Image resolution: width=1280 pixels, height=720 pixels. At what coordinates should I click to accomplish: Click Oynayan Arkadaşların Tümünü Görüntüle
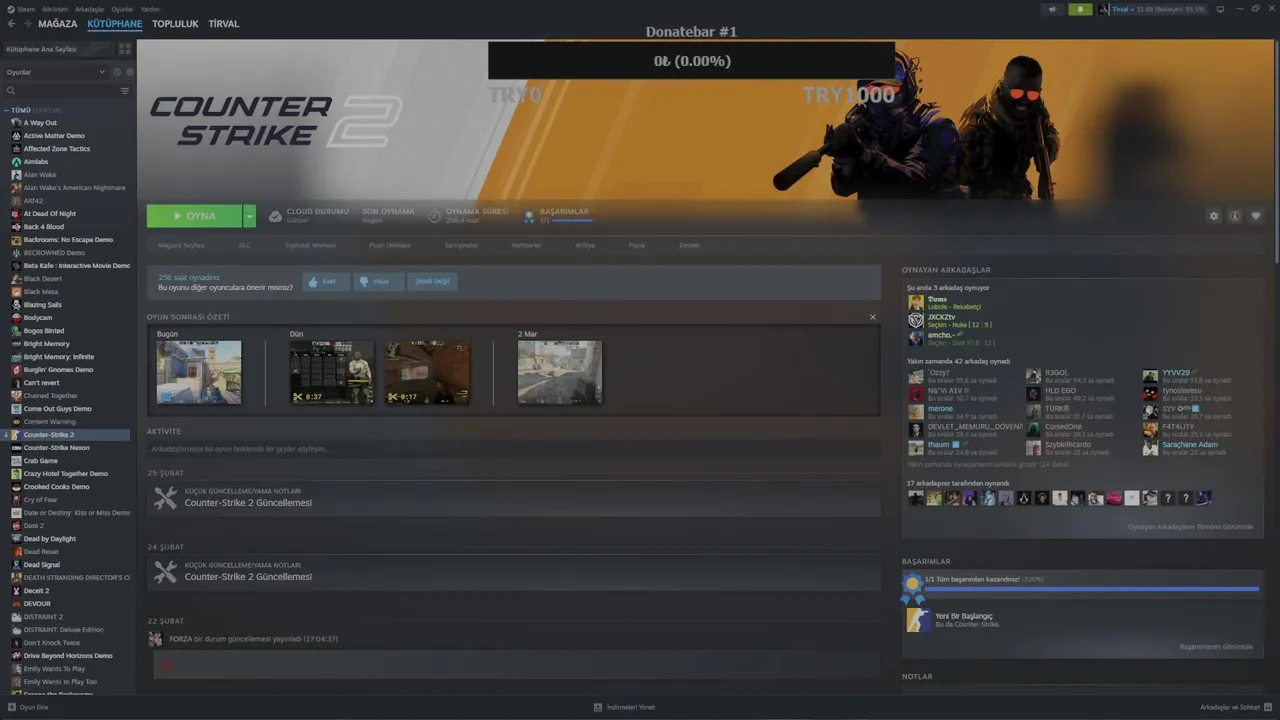pos(1190,527)
